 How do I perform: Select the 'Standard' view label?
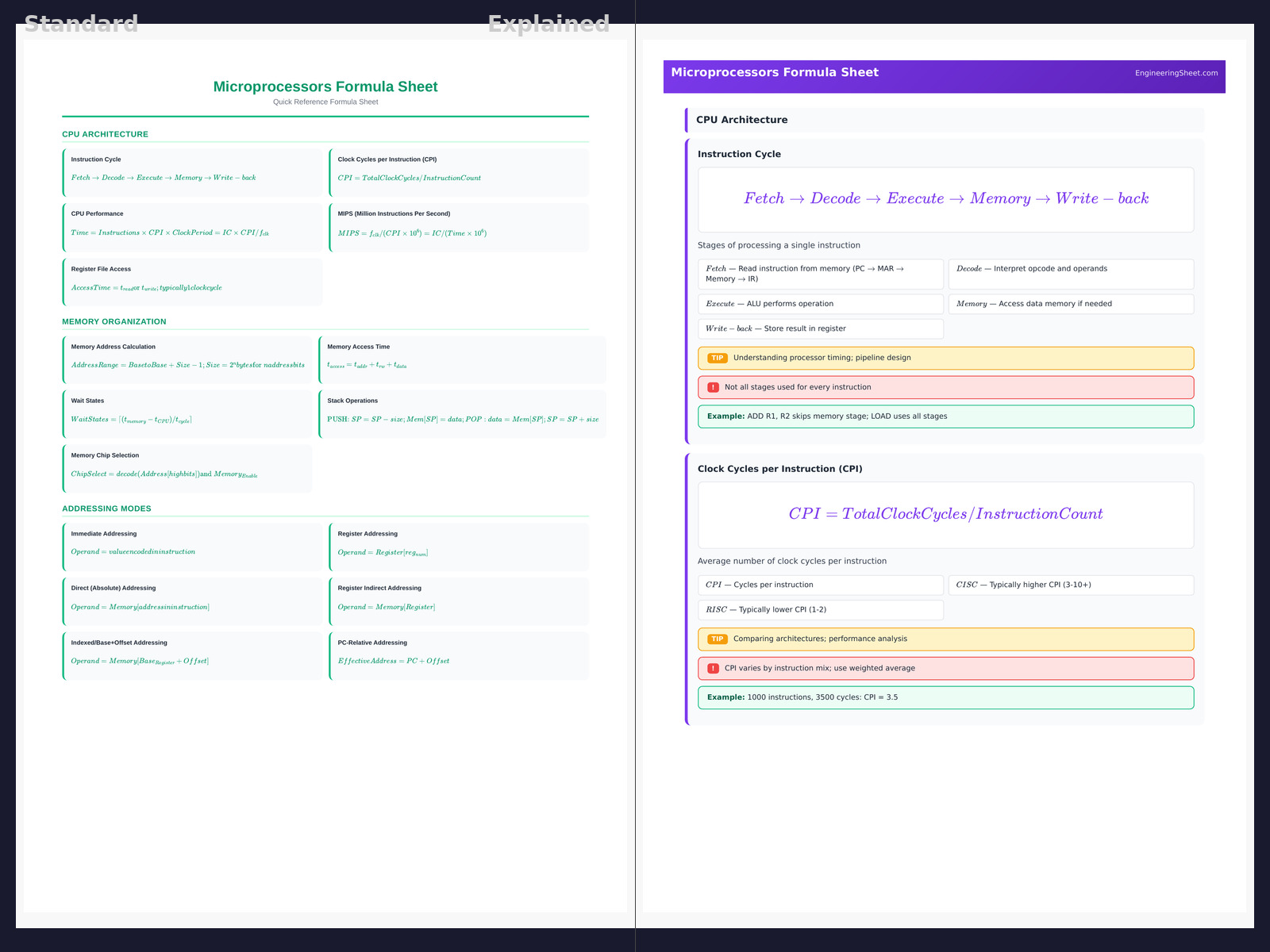[81, 24]
